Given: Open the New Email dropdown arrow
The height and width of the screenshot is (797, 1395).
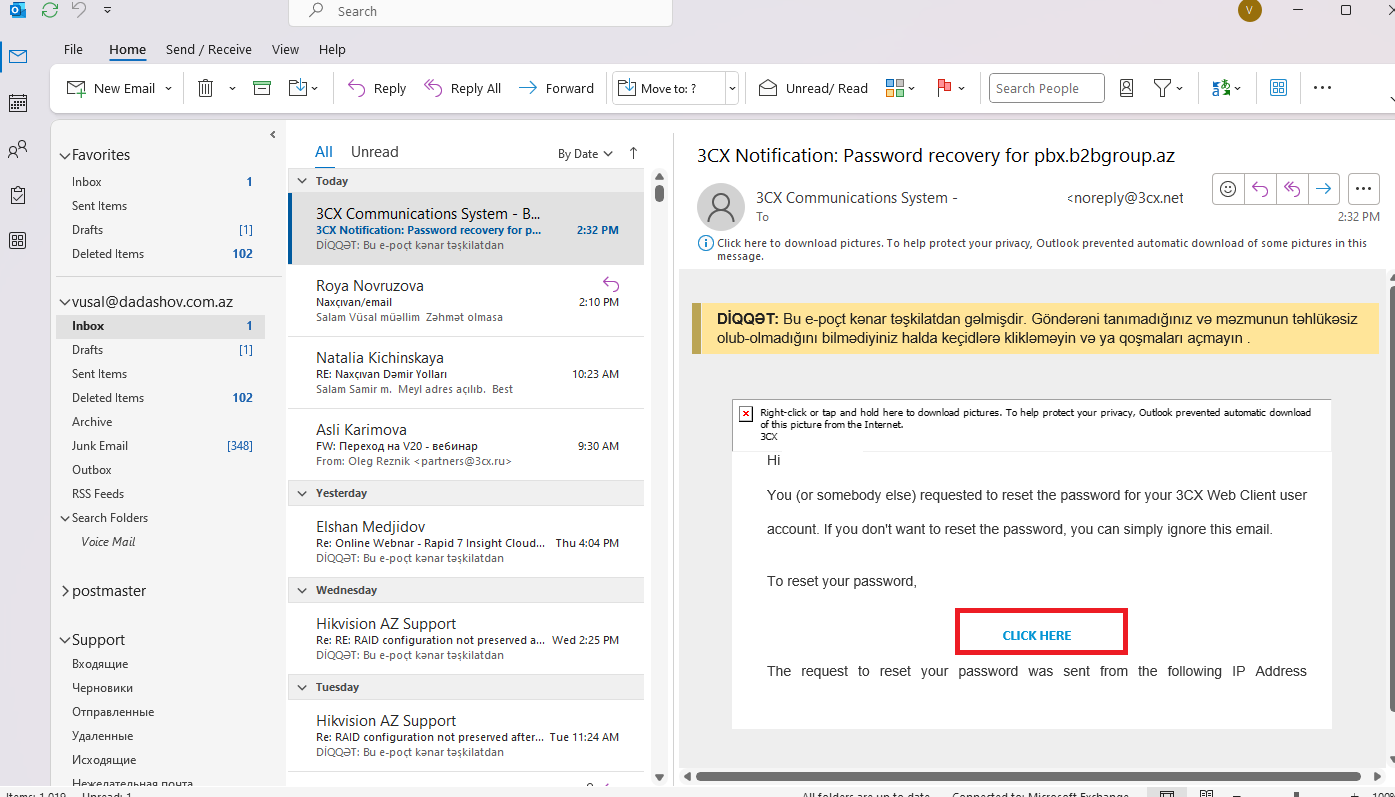Looking at the screenshot, I should [x=168, y=88].
